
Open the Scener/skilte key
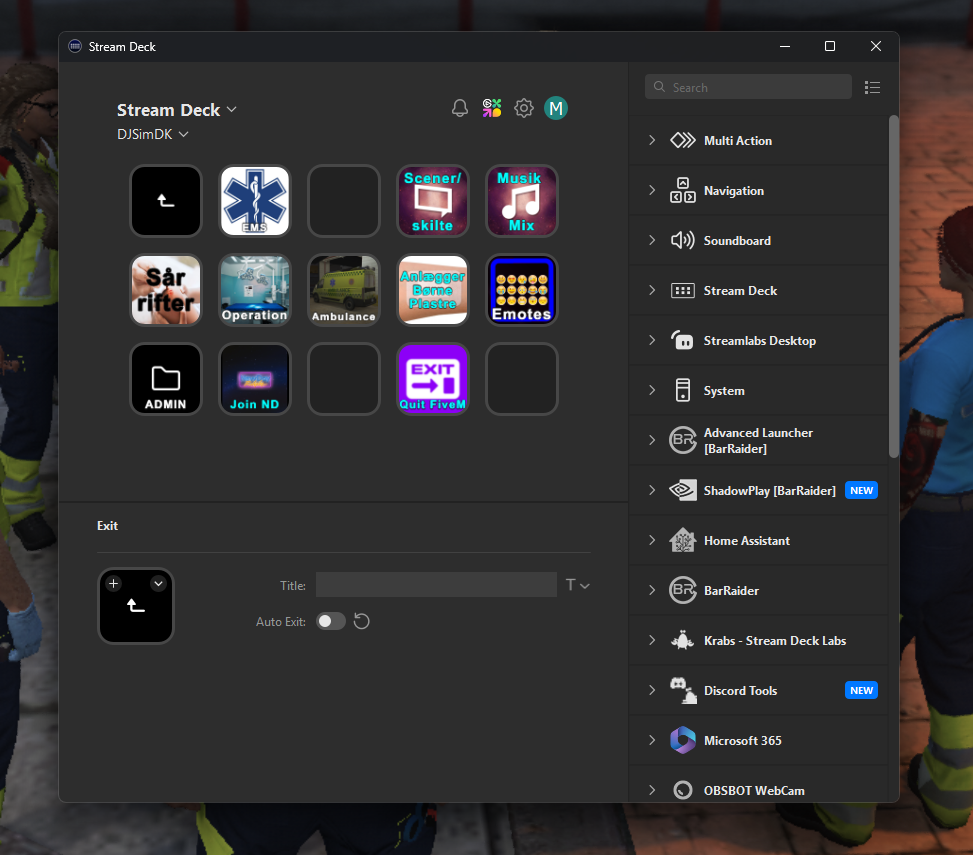pos(433,200)
